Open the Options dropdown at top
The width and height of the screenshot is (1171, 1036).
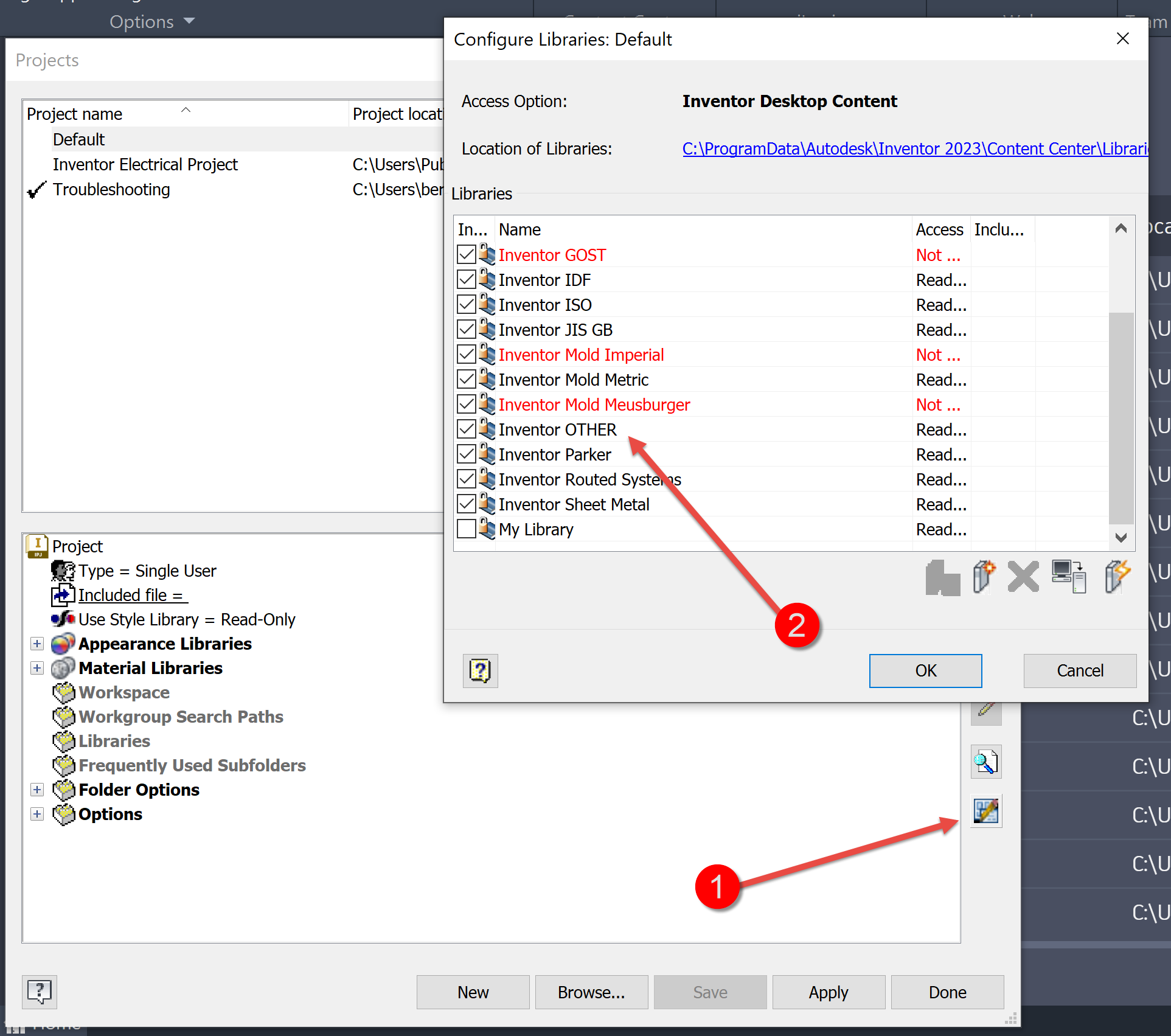(x=152, y=22)
